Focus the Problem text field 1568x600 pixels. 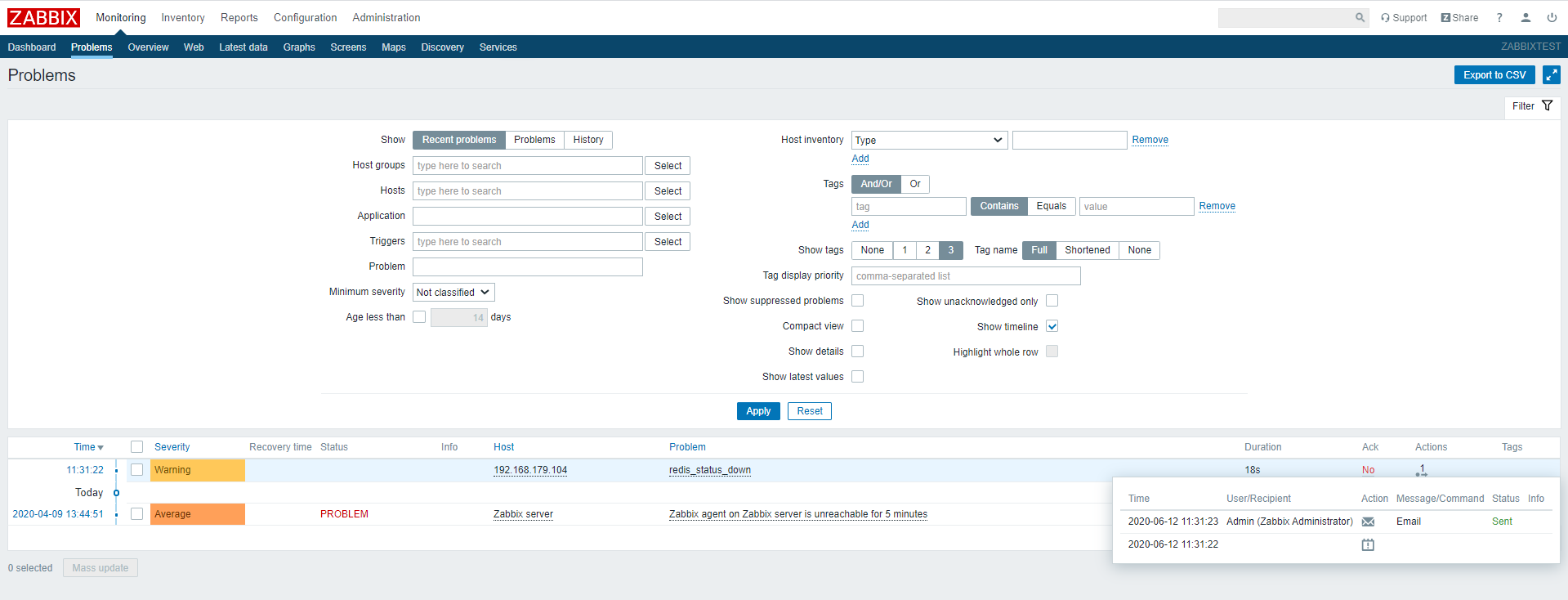527,267
